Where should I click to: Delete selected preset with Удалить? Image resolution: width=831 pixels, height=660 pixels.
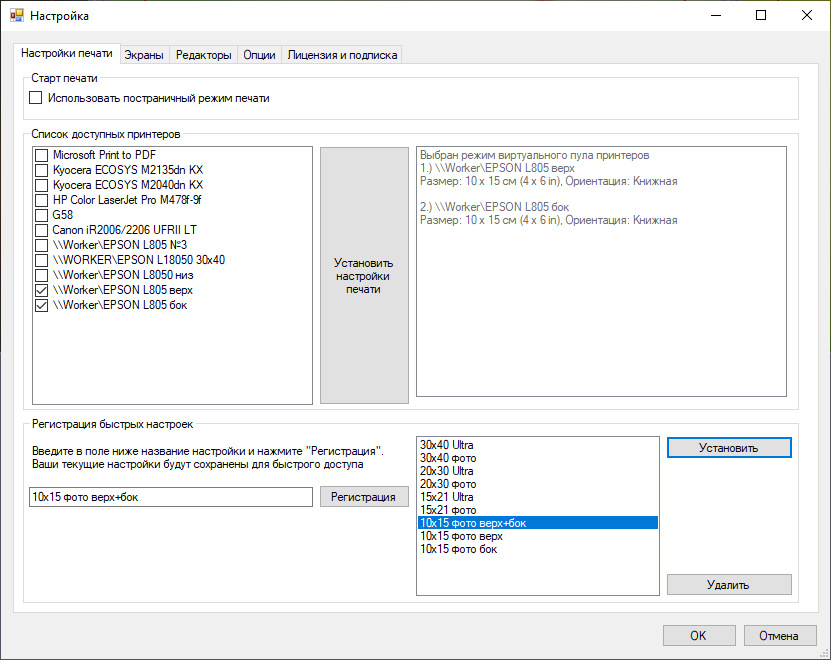point(729,585)
